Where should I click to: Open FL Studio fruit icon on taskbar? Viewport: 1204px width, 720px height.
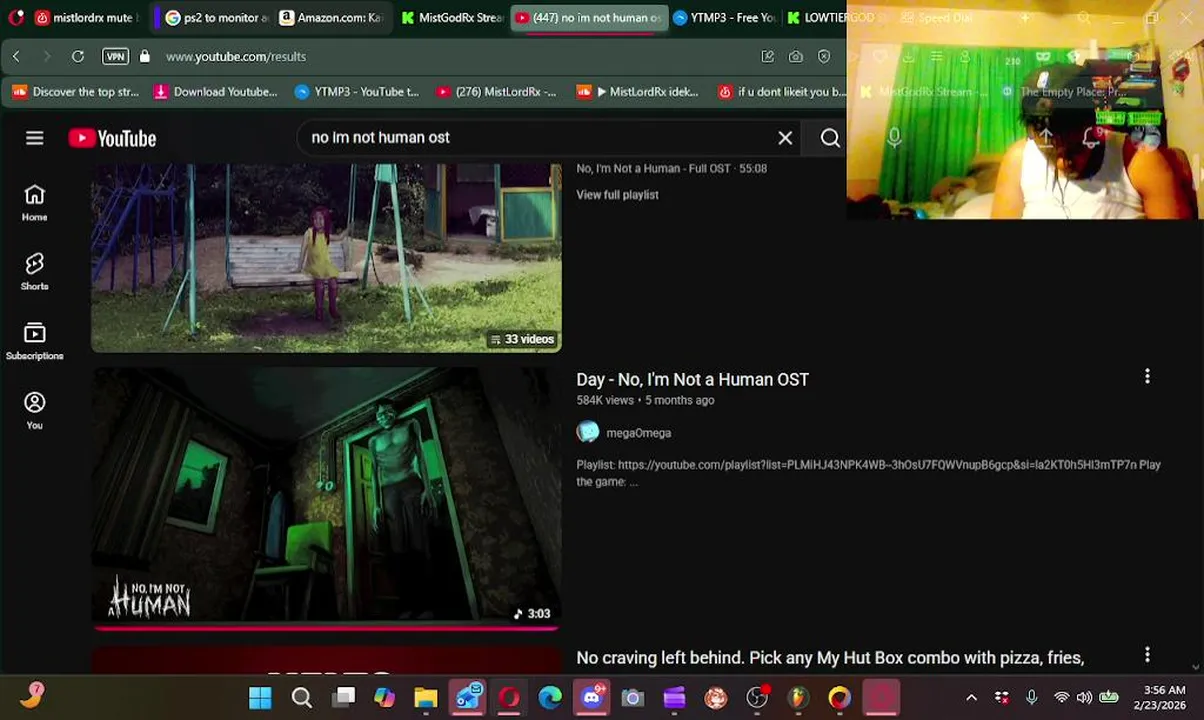(x=798, y=697)
